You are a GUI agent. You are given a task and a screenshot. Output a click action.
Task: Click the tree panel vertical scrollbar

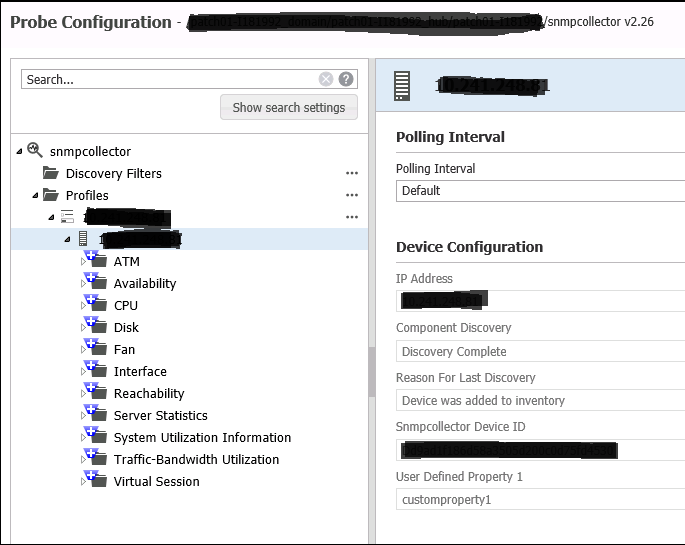pos(370,370)
